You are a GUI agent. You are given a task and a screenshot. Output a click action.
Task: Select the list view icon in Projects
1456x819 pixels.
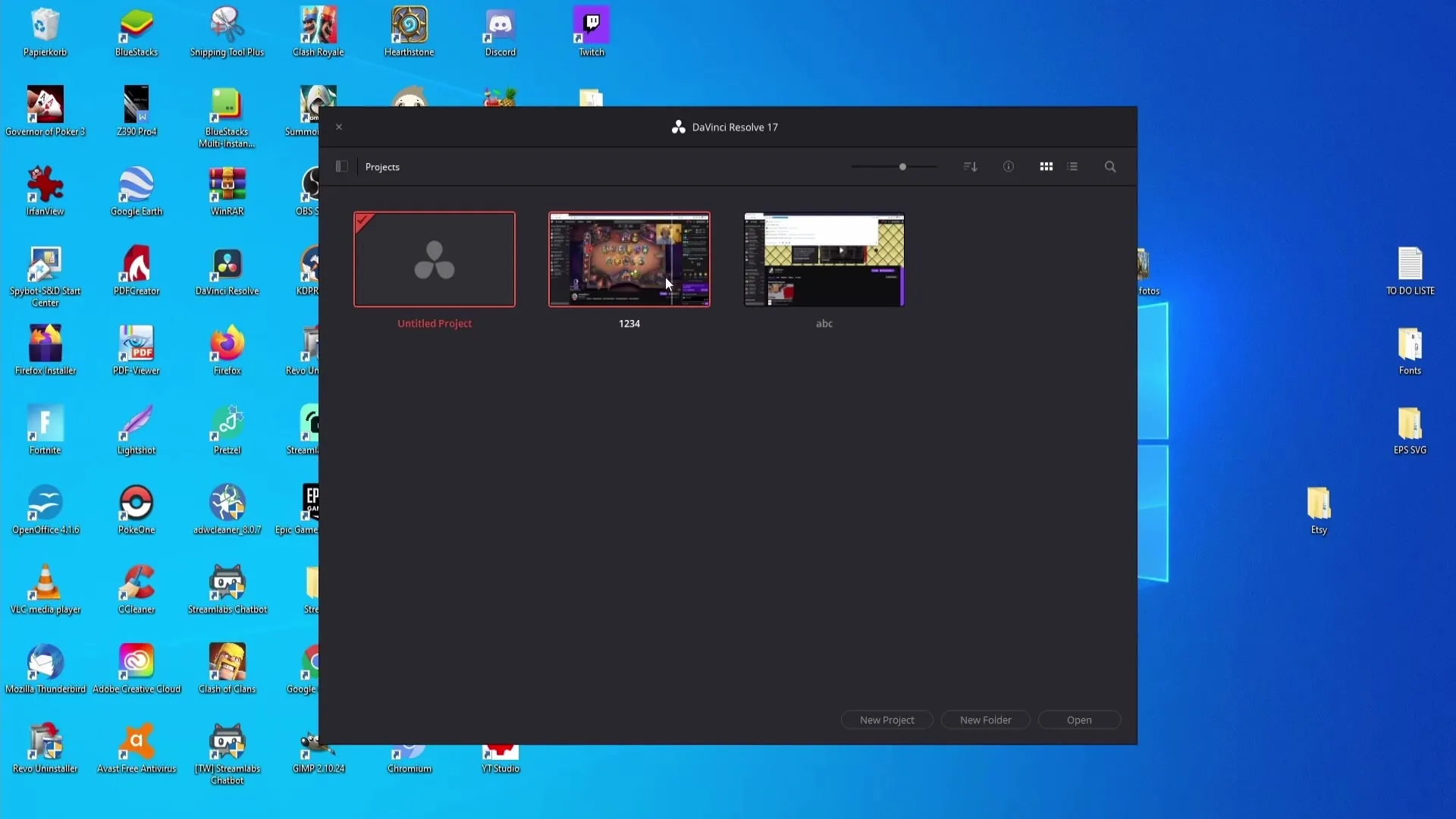click(x=1072, y=167)
